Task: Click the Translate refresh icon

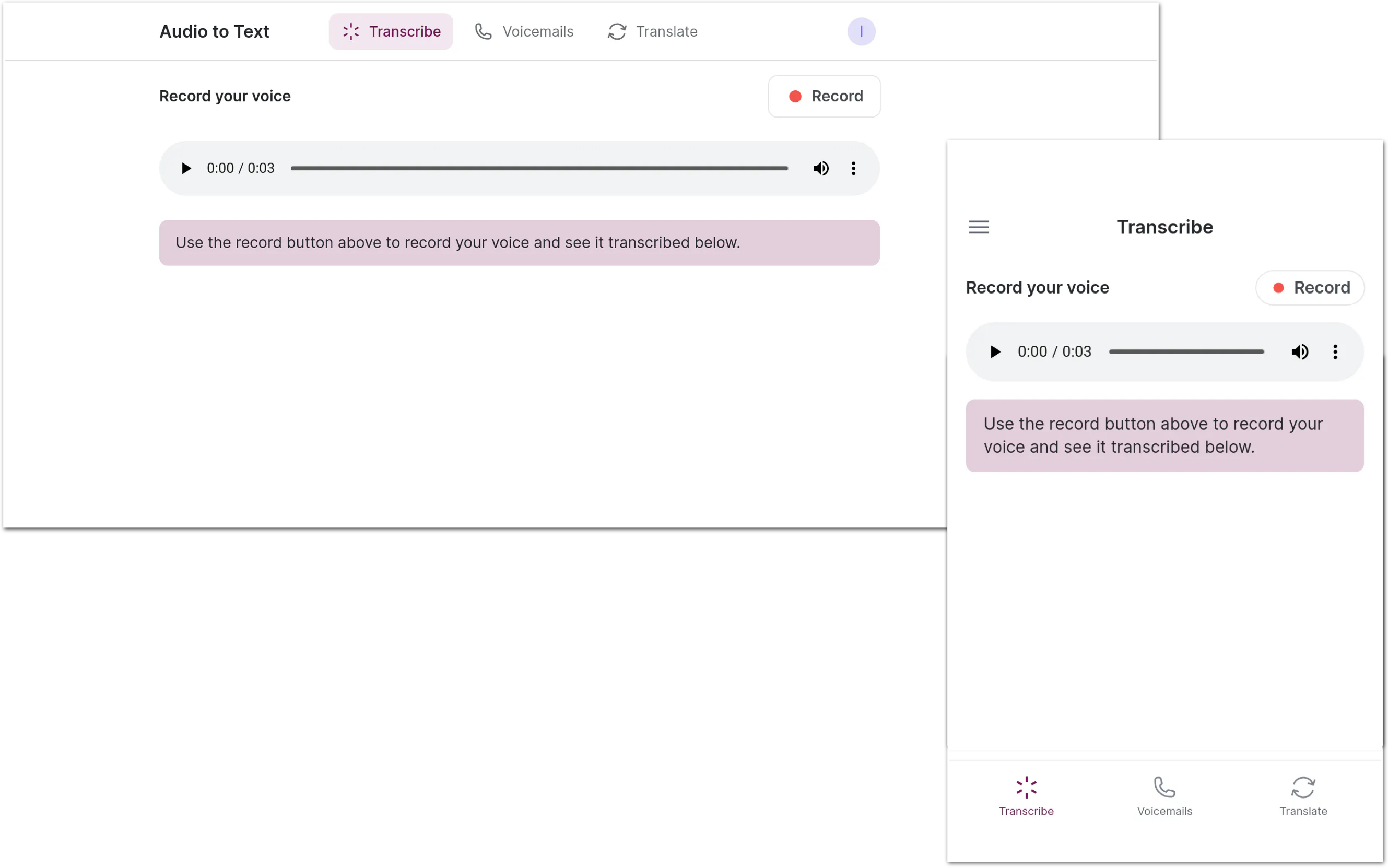Action: pyautogui.click(x=617, y=31)
